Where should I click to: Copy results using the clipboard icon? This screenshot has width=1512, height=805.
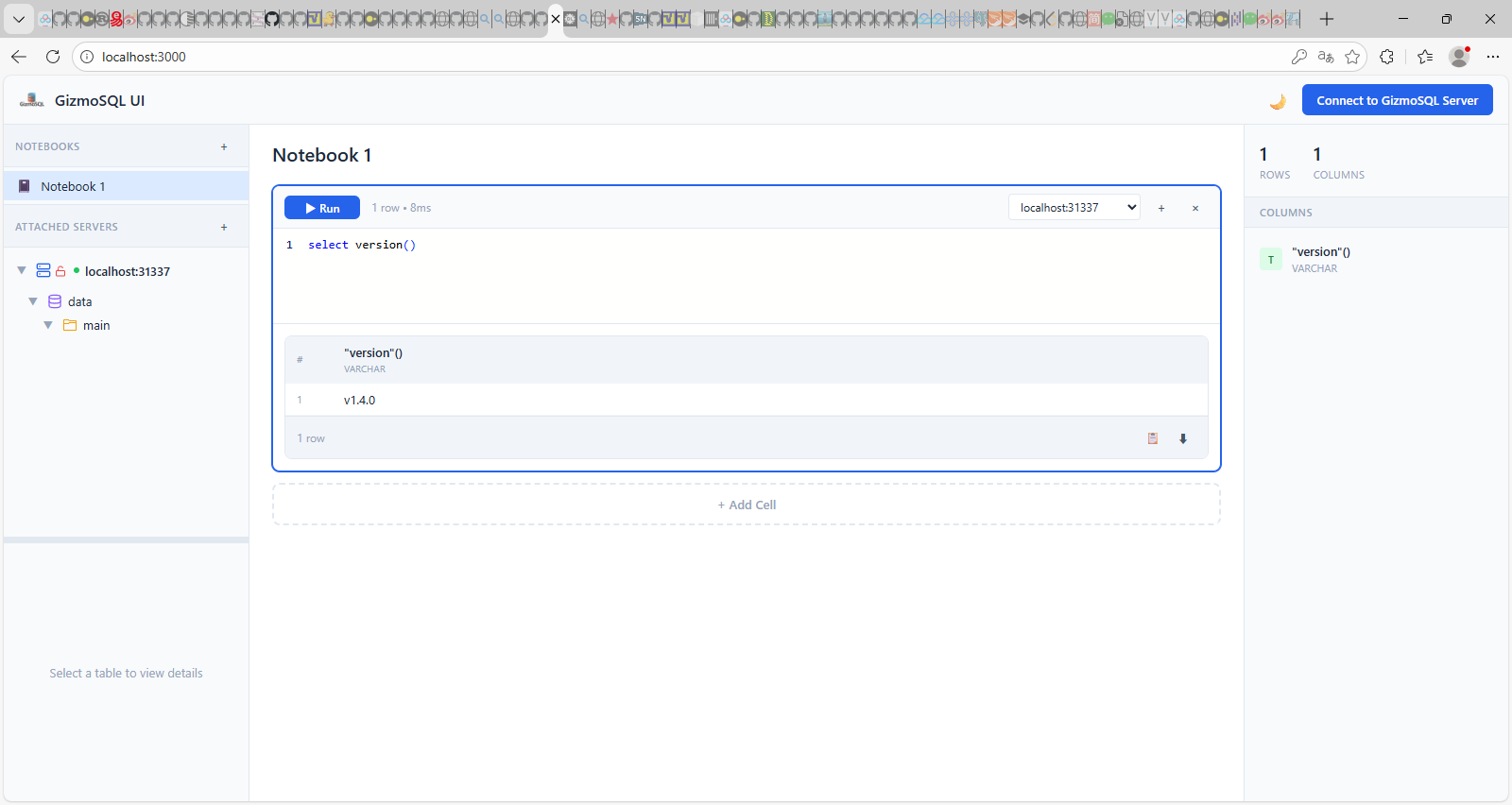[x=1153, y=438]
